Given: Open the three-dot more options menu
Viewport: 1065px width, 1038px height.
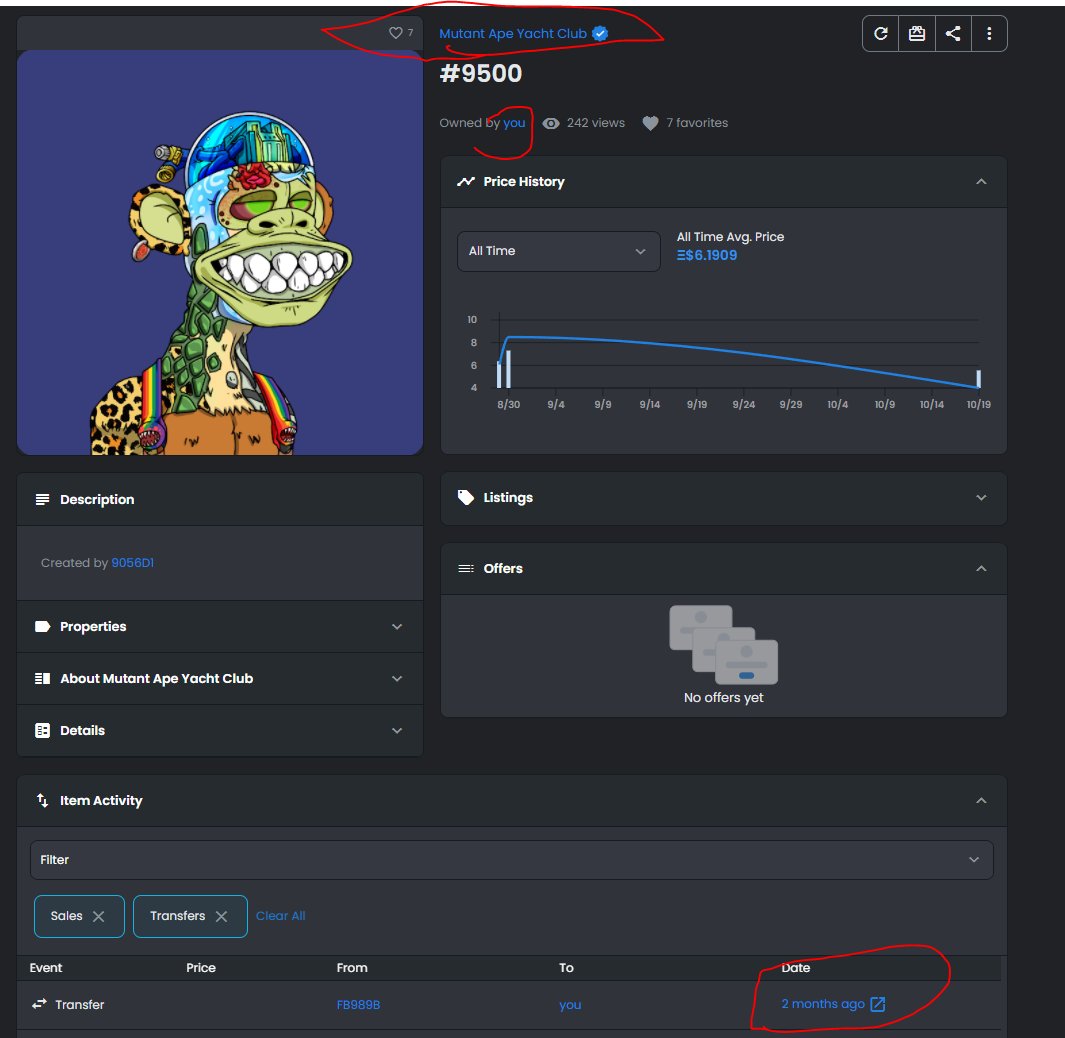Looking at the screenshot, I should 989,33.
